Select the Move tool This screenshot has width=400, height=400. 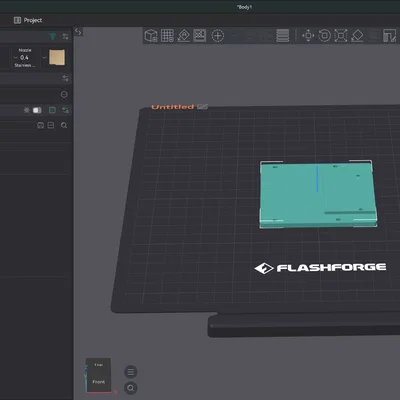pyautogui.click(x=308, y=35)
